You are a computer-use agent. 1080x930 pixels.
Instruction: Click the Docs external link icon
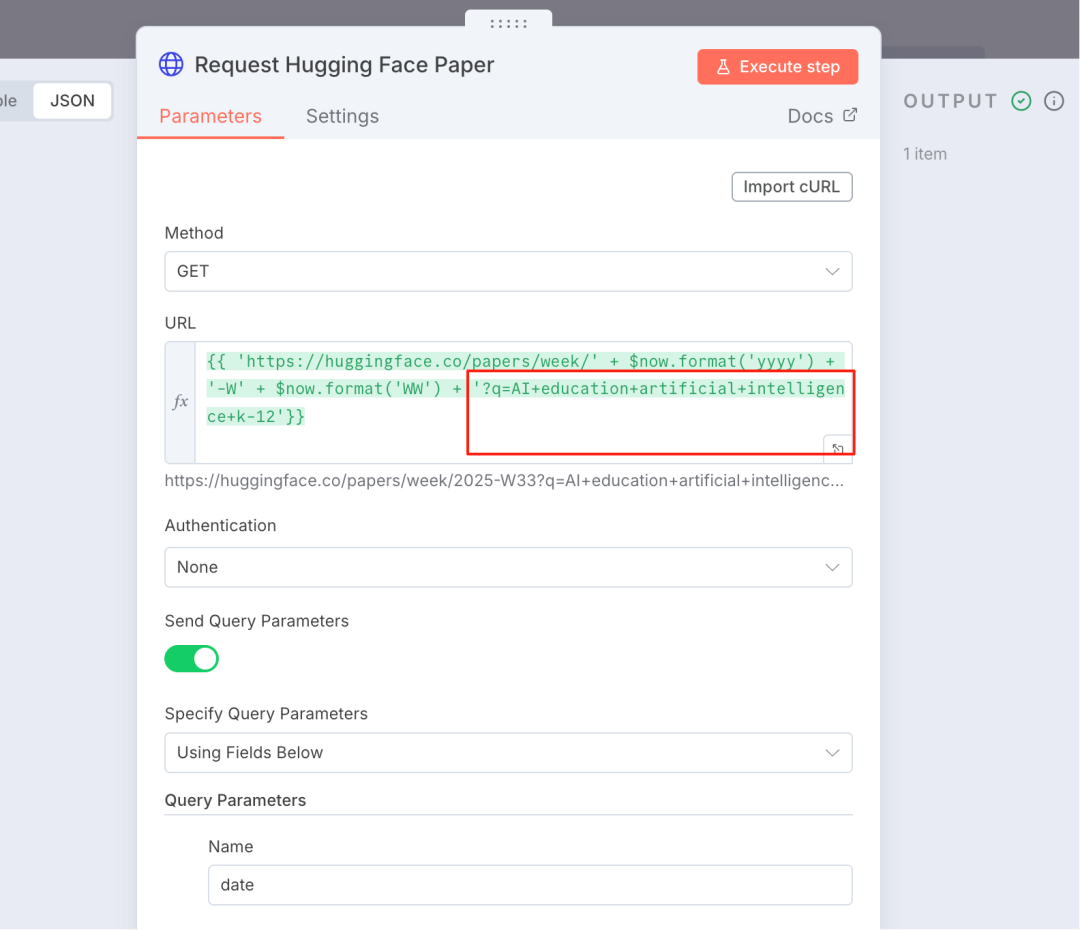pyautogui.click(x=851, y=115)
